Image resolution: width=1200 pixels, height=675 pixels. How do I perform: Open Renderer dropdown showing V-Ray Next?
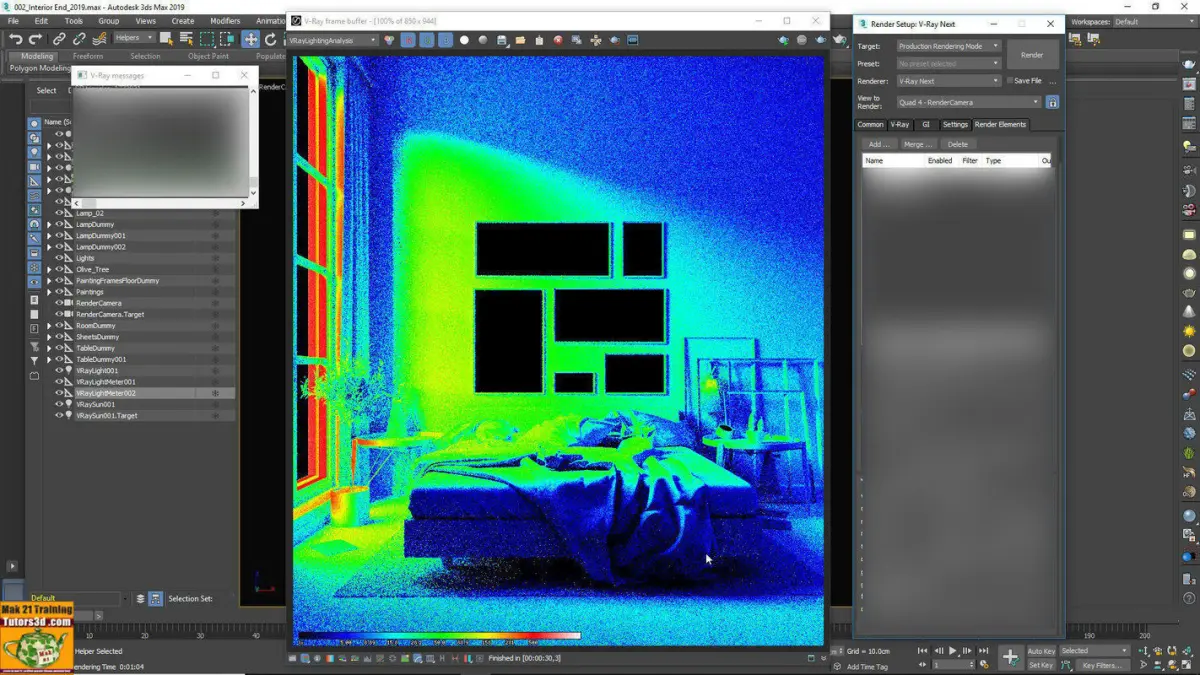(x=948, y=81)
